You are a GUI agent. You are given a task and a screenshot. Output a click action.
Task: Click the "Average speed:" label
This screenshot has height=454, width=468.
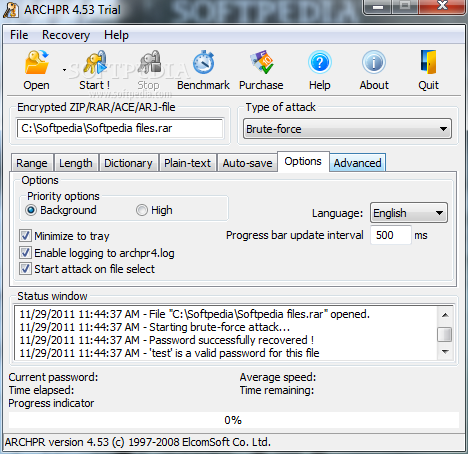coord(278,377)
